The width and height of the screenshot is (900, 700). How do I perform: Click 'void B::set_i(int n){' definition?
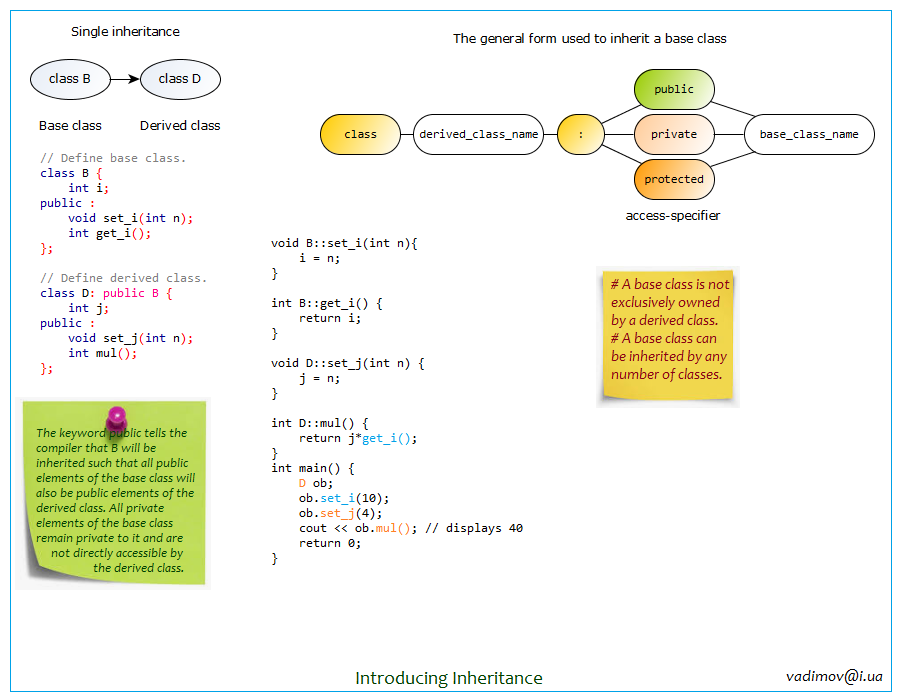pyautogui.click(x=344, y=243)
